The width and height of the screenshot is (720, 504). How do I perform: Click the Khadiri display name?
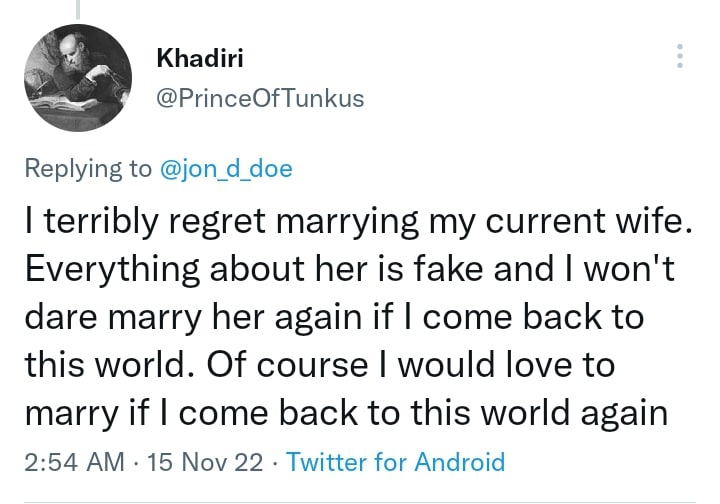(x=200, y=59)
